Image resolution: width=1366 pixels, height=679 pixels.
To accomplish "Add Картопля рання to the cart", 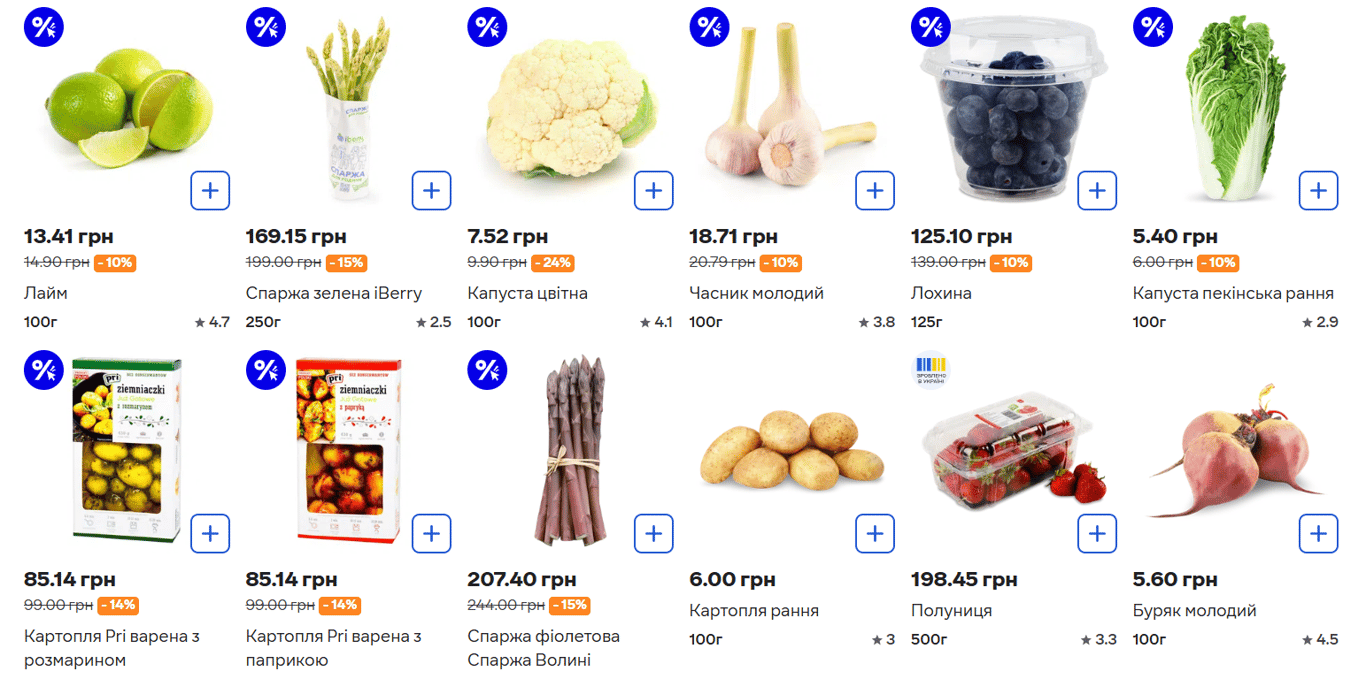I will [x=876, y=533].
